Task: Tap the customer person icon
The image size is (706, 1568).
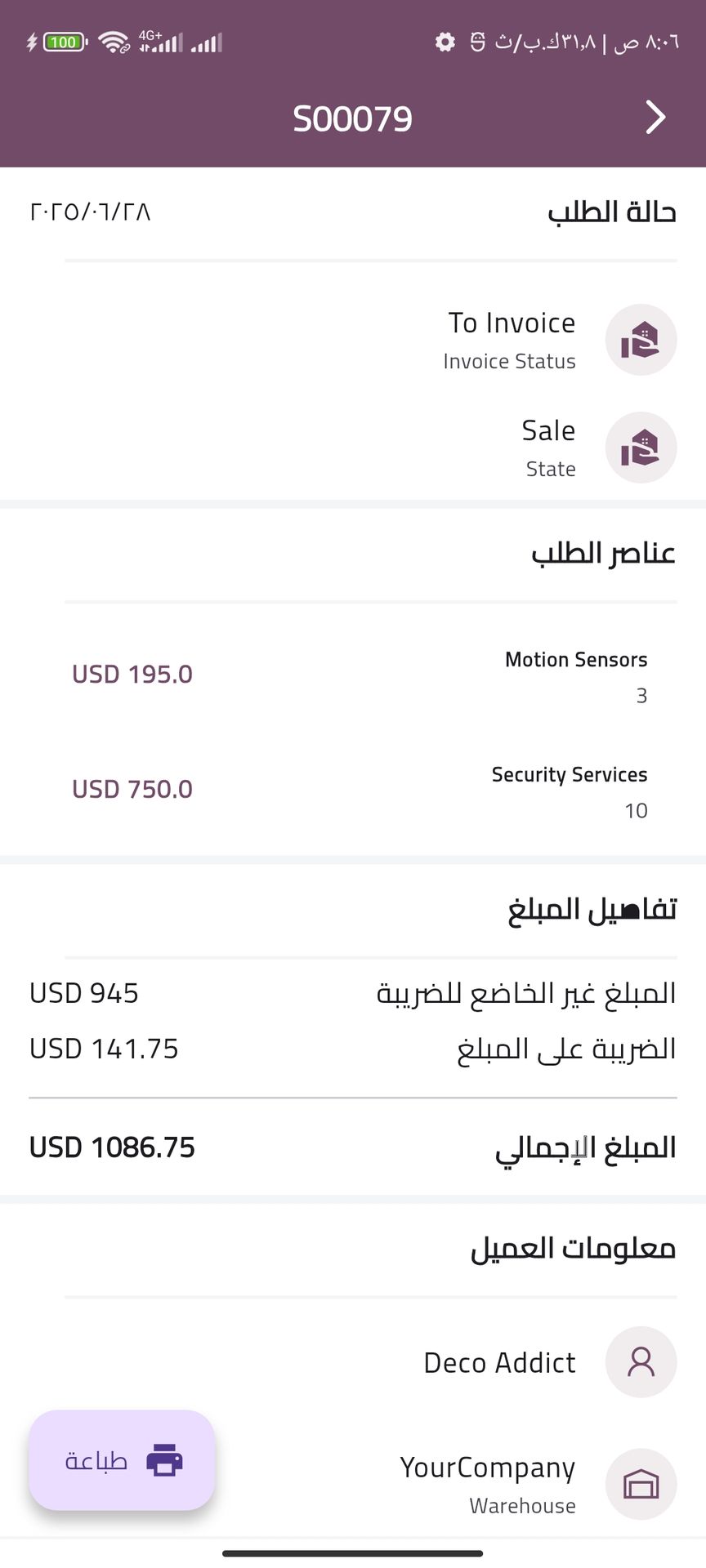Action: pos(641,1362)
